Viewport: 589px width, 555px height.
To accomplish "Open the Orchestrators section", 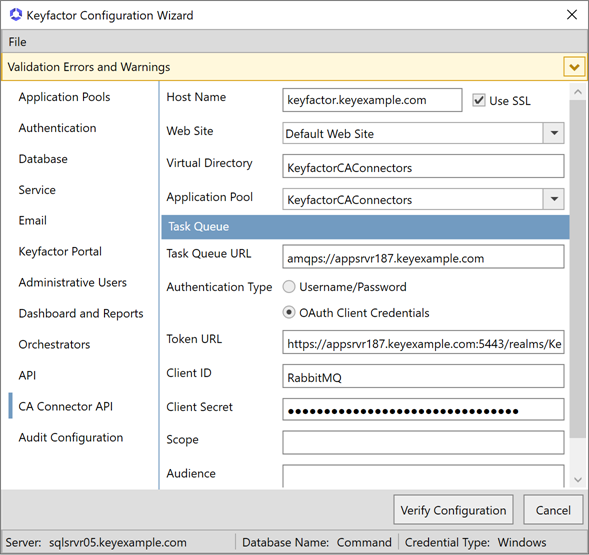I will (54, 345).
